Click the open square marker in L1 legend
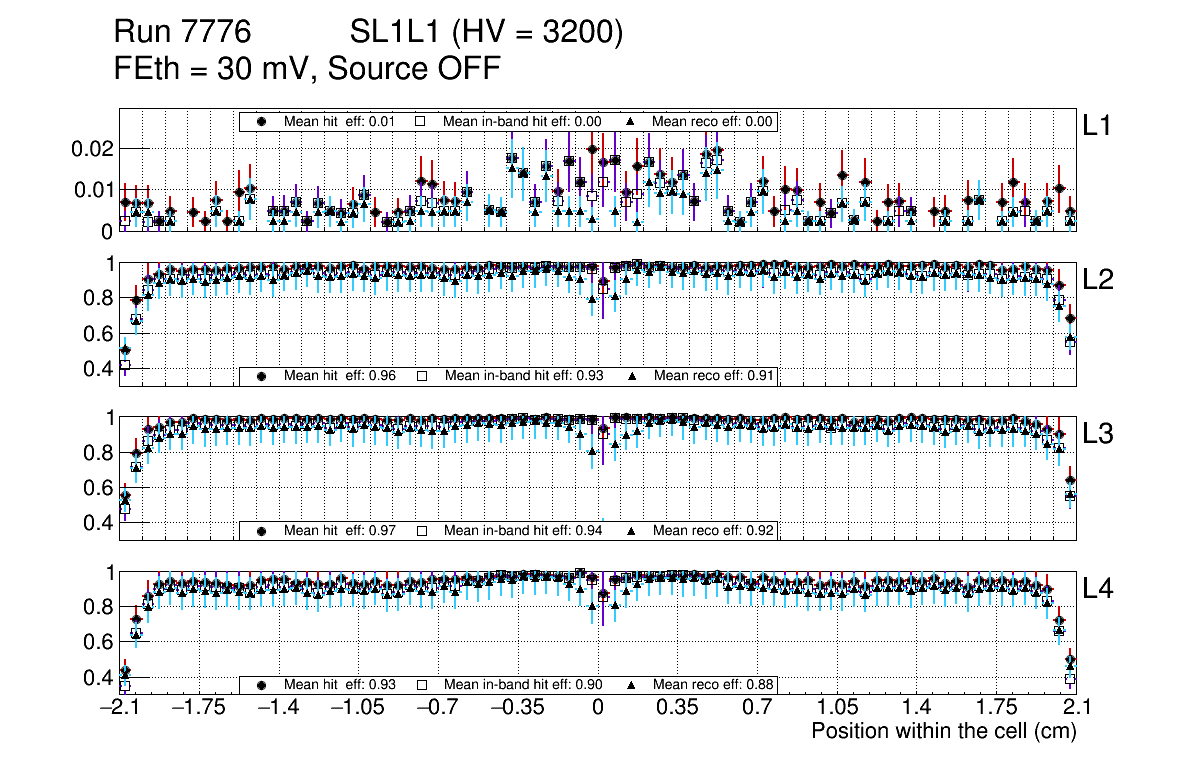This screenshot has height=772, width=1196. (421, 121)
